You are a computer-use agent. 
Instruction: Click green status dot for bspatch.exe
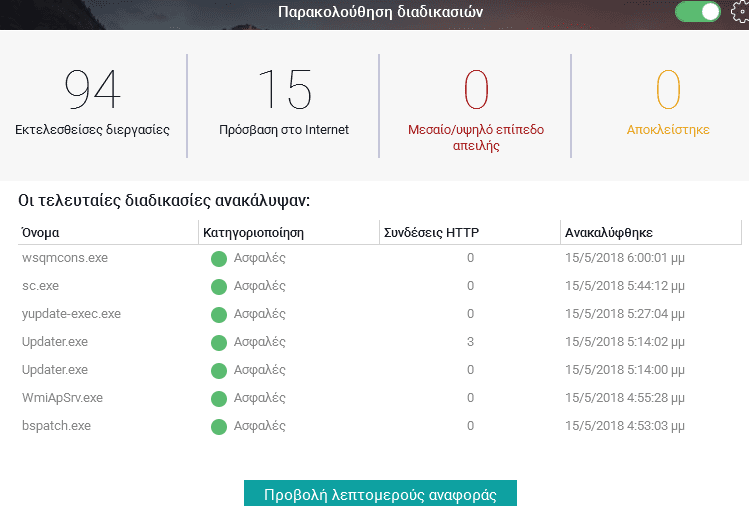coord(219,427)
